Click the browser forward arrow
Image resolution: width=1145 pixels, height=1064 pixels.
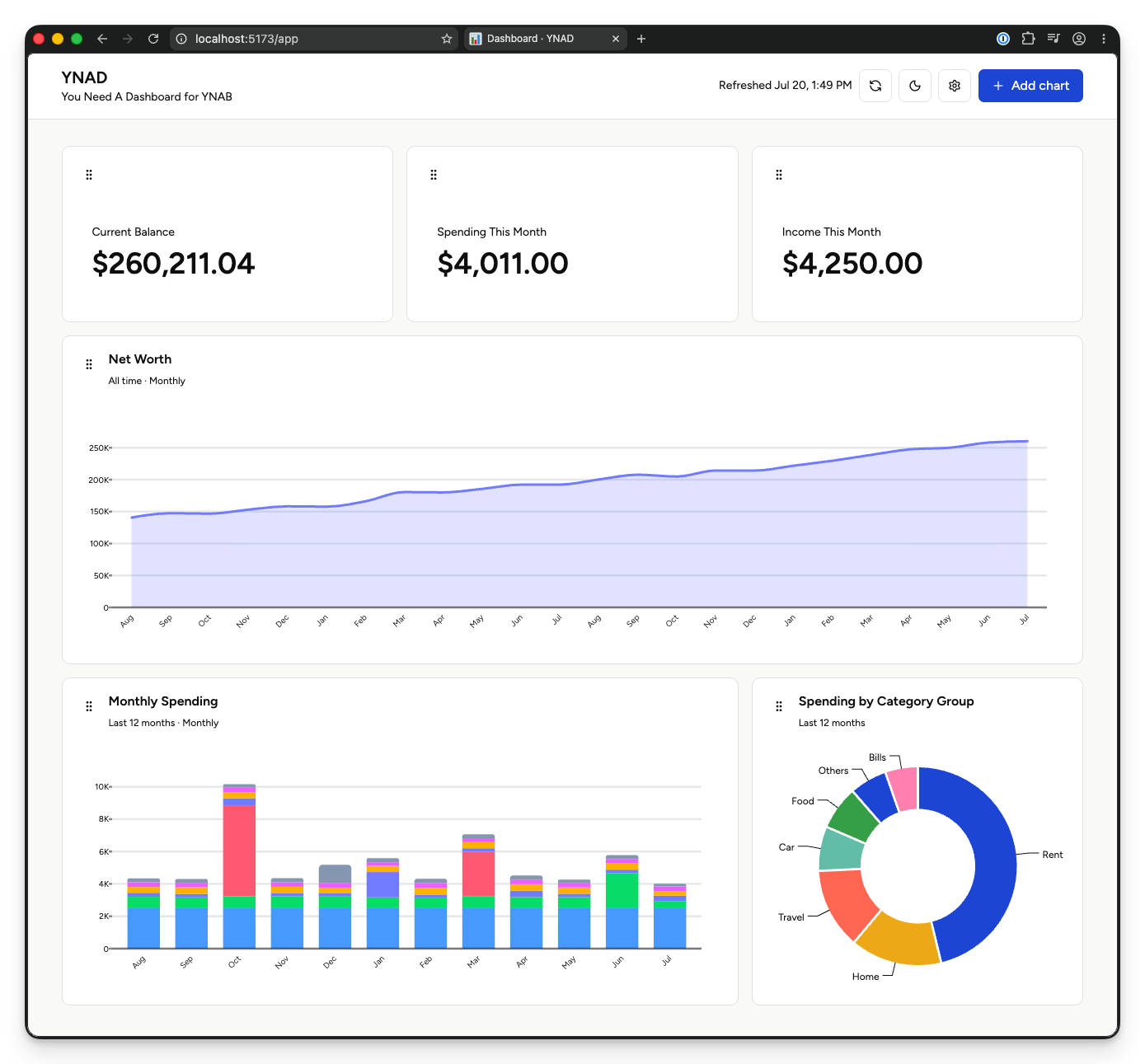pyautogui.click(x=127, y=39)
